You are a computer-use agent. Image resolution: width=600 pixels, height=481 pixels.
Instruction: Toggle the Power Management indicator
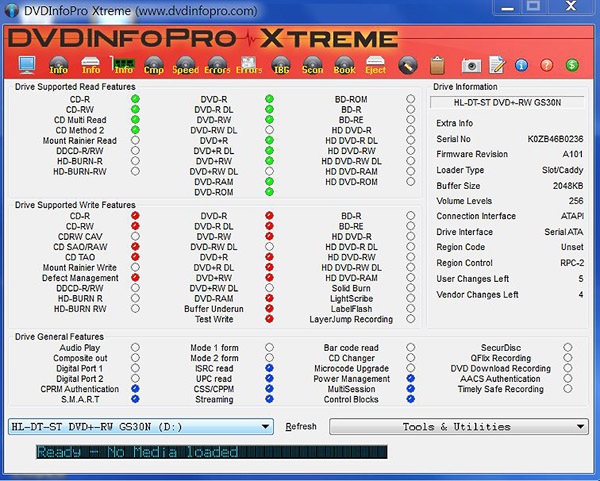tap(411, 378)
